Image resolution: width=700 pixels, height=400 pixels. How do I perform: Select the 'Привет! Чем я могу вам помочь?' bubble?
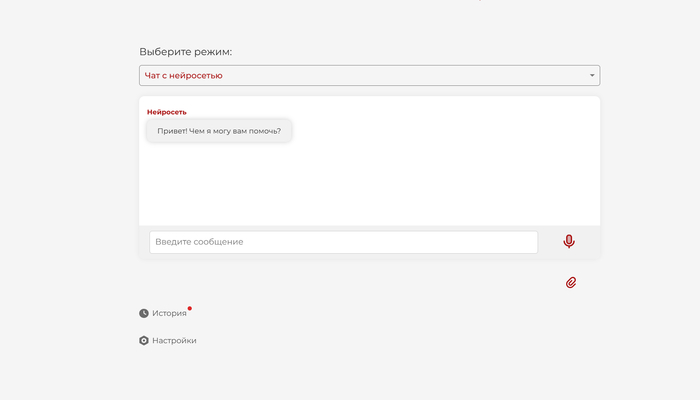pos(219,131)
